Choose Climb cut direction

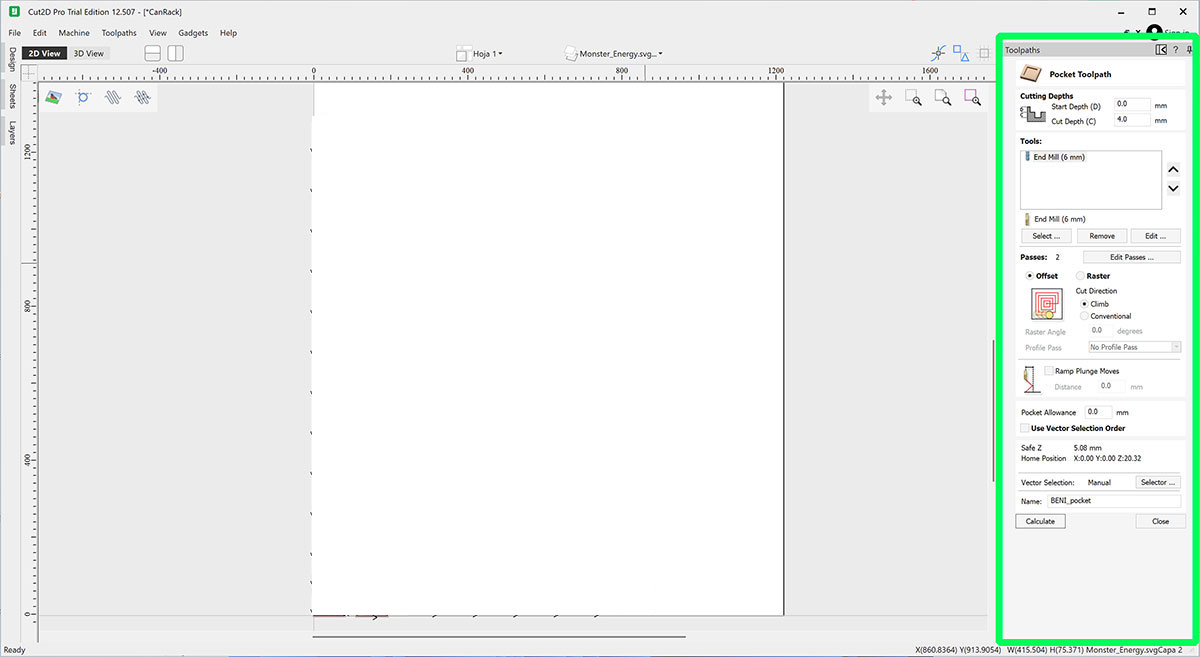point(1084,304)
